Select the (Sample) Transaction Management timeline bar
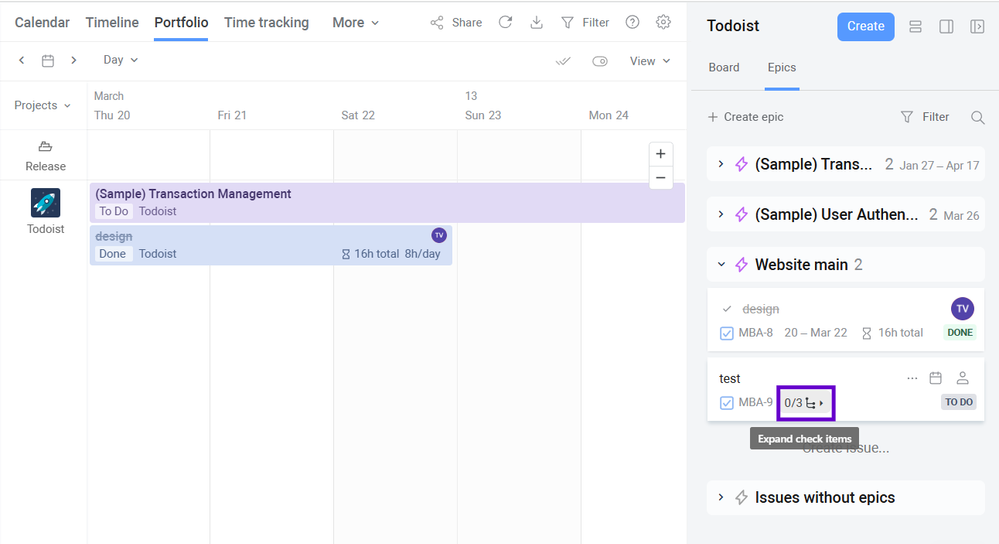This screenshot has width=999, height=544. click(x=387, y=203)
